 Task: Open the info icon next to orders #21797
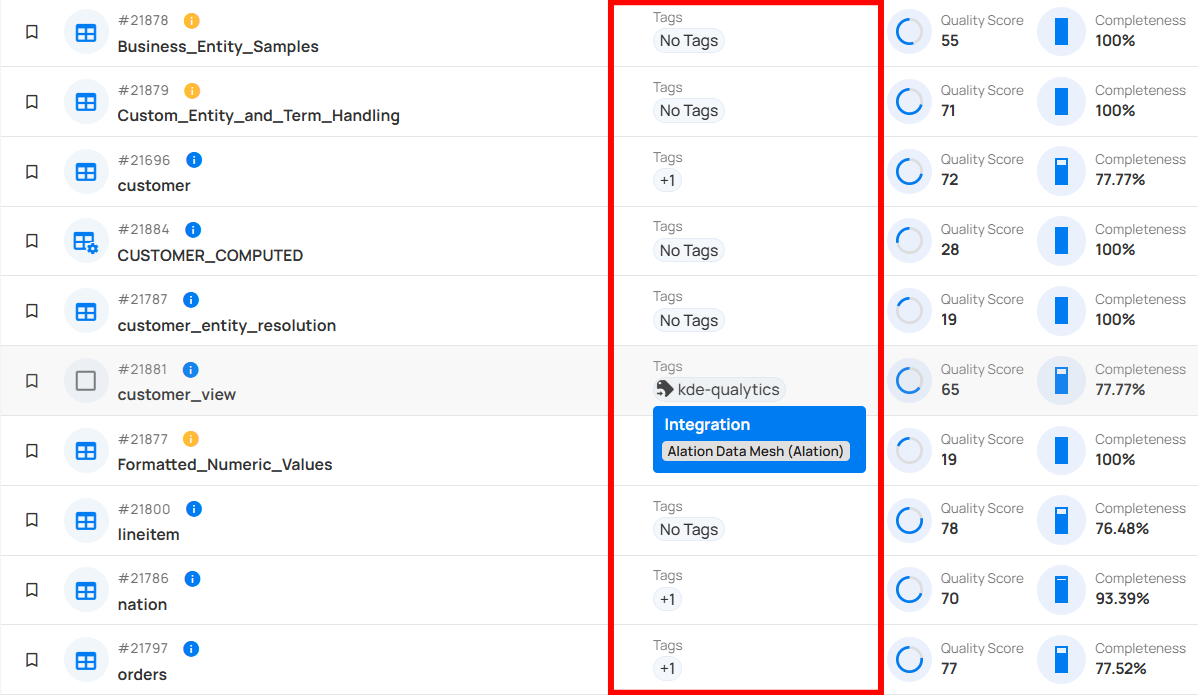click(x=190, y=648)
